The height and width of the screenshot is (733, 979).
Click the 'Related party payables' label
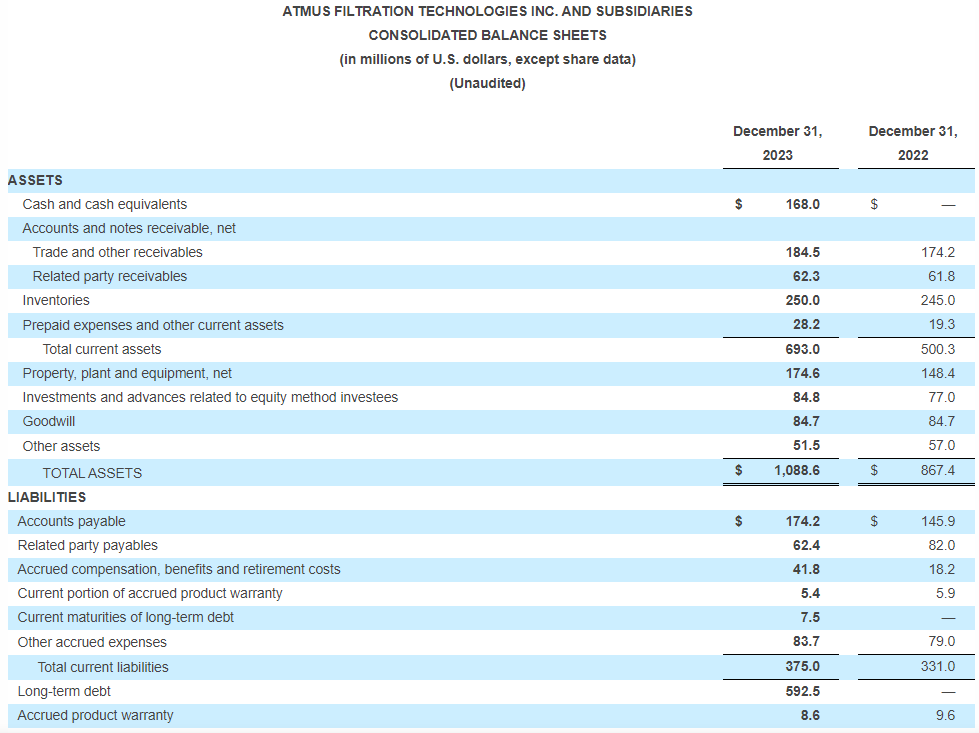point(87,545)
